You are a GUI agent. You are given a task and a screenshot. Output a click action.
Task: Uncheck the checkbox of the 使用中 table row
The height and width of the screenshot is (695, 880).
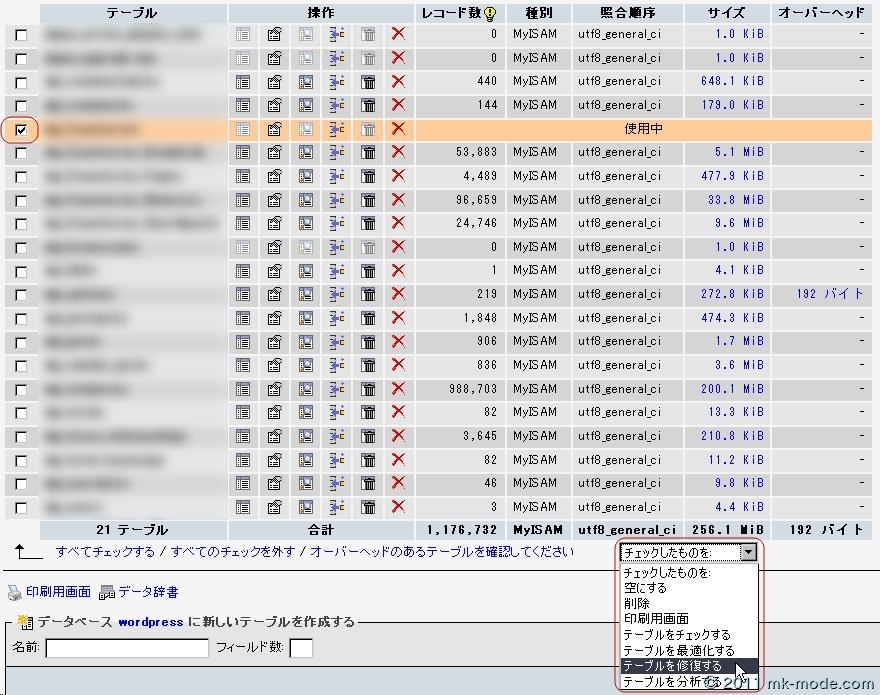(22, 129)
